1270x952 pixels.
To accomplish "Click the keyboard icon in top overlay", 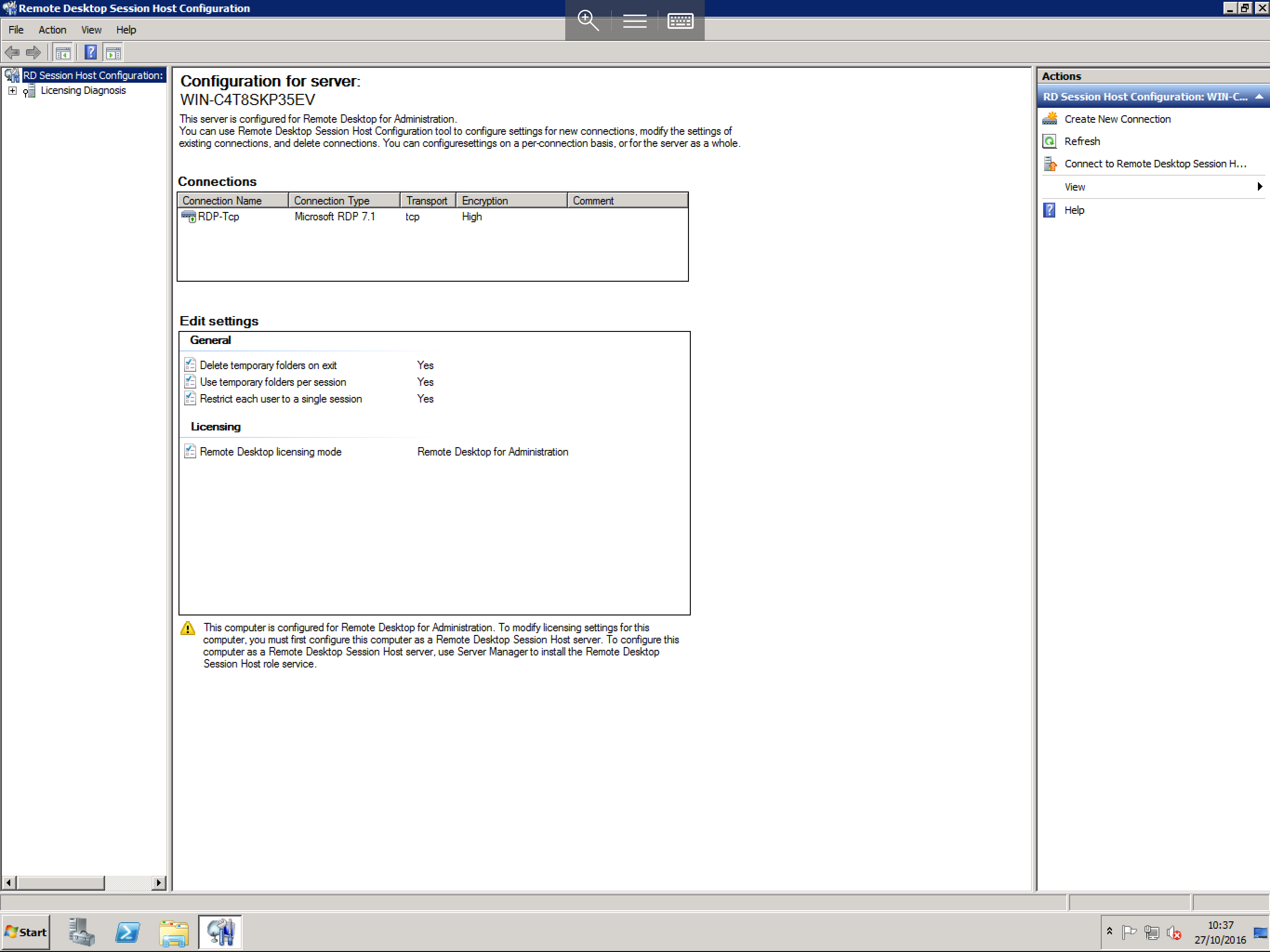I will (x=681, y=21).
